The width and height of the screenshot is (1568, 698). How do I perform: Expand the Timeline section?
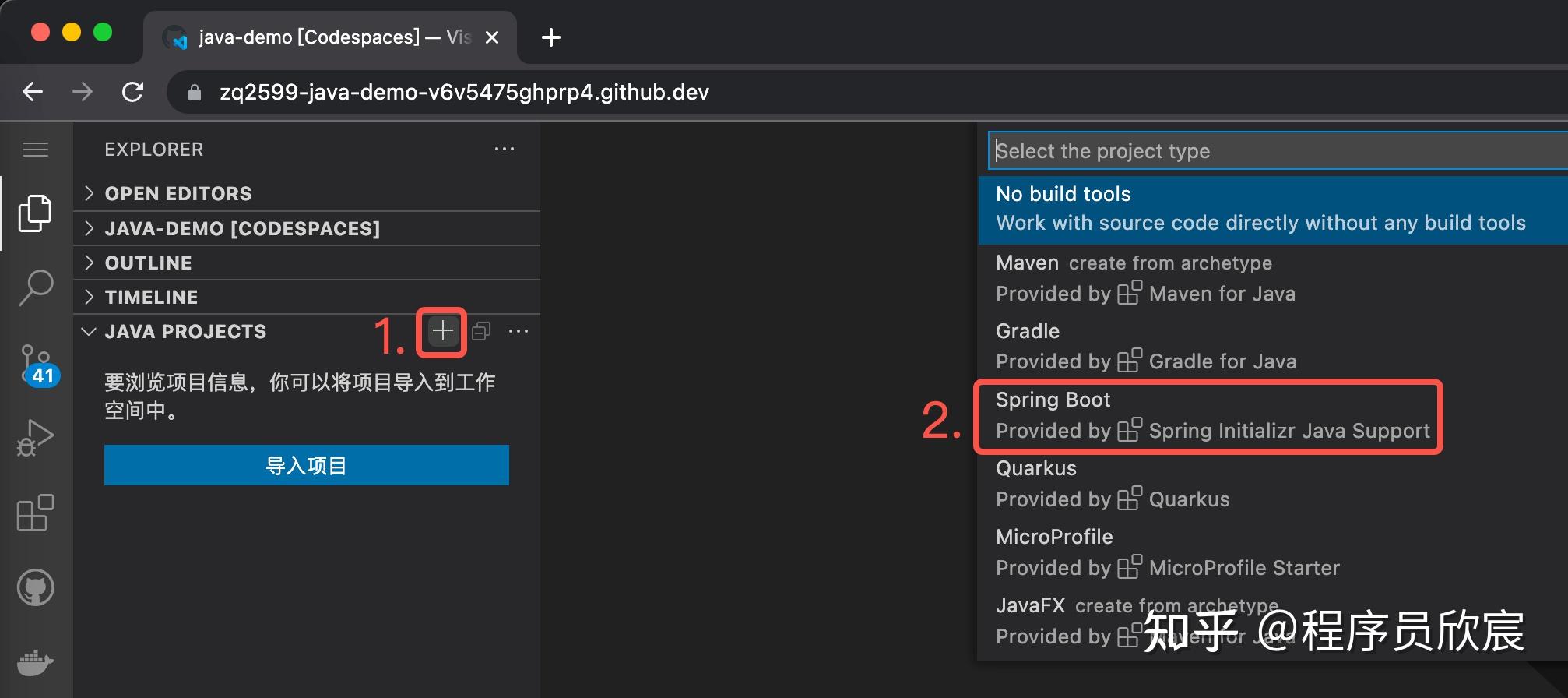[x=307, y=297]
